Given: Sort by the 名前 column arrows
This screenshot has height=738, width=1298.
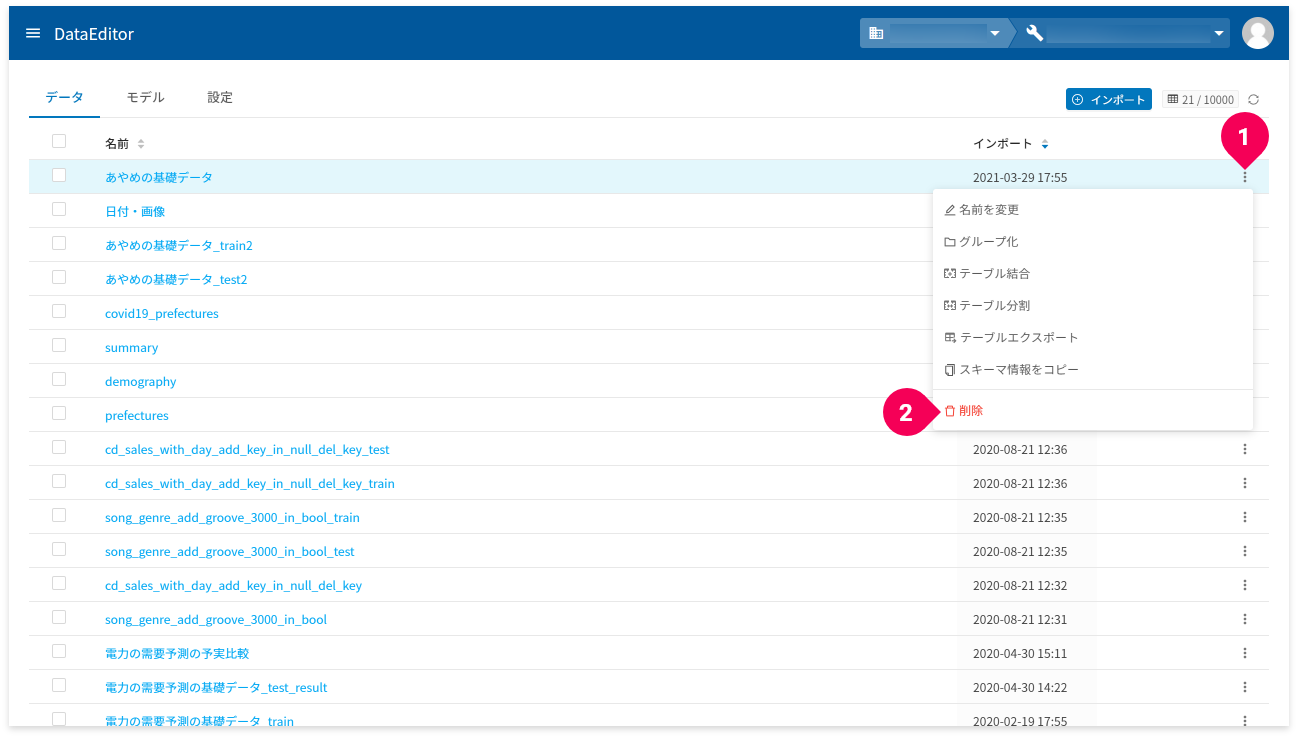Looking at the screenshot, I should [141, 144].
